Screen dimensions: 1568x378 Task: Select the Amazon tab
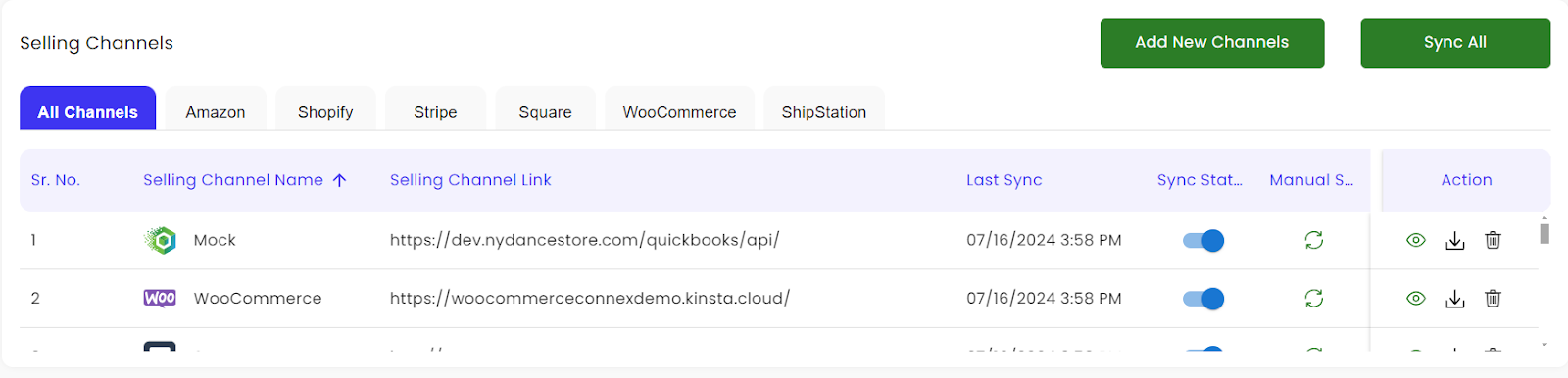216,111
